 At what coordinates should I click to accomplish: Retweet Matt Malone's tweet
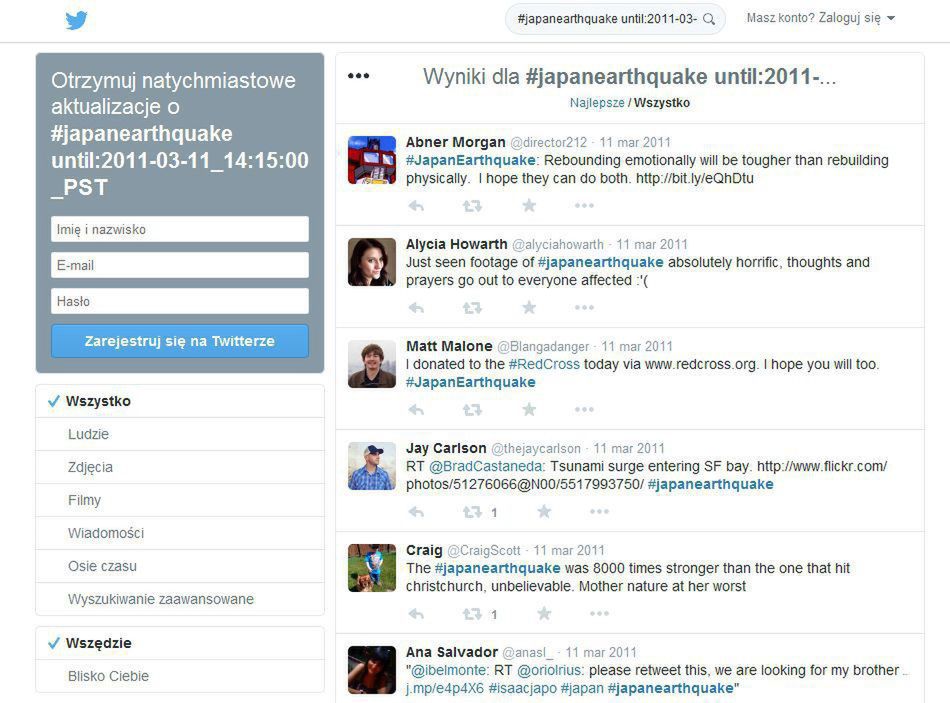pos(472,410)
